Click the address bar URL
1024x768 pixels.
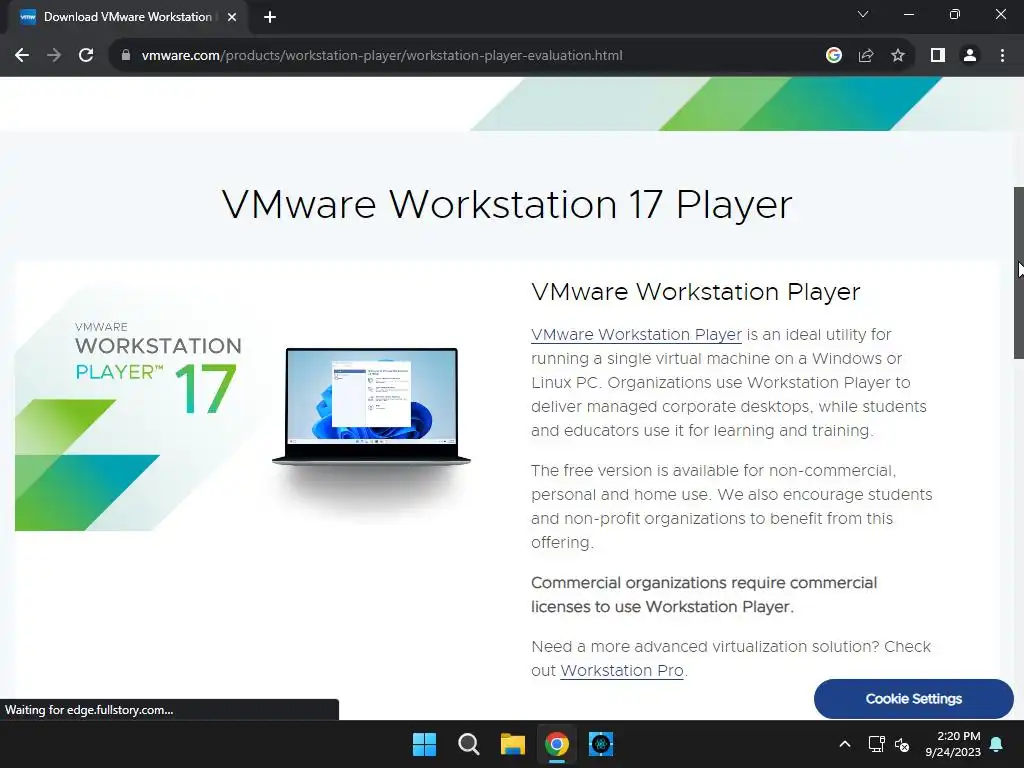[381, 56]
